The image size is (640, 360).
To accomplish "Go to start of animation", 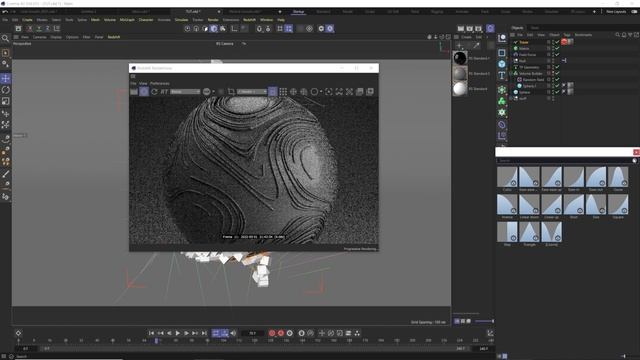I will [151, 333].
